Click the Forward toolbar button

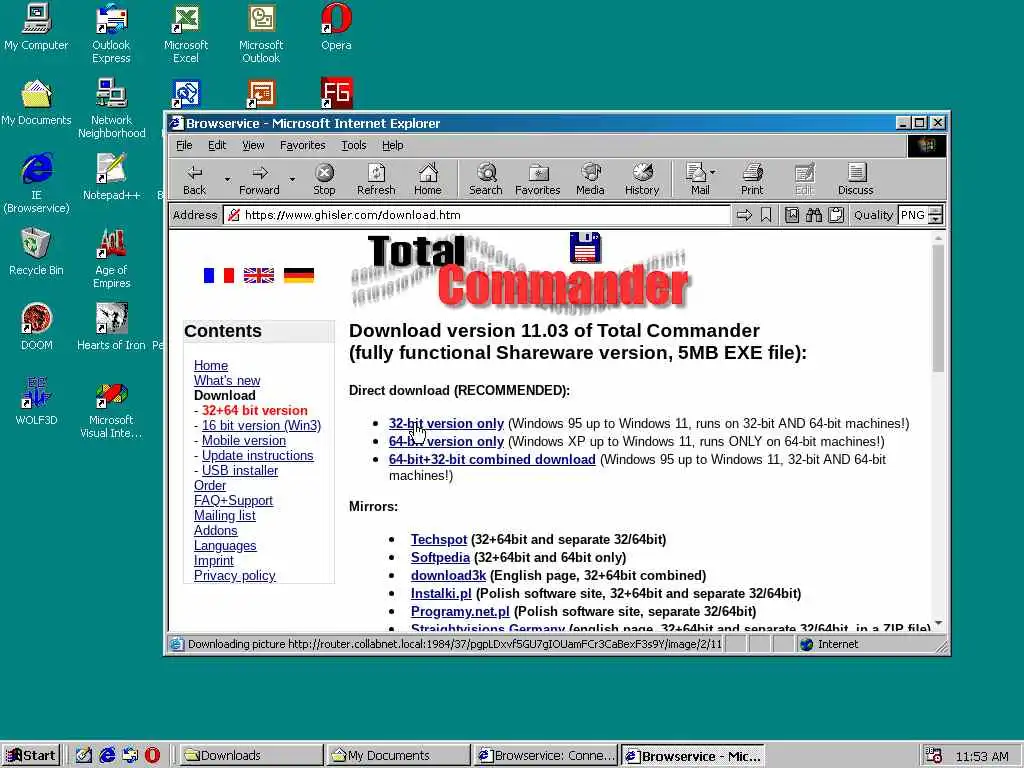pyautogui.click(x=259, y=180)
